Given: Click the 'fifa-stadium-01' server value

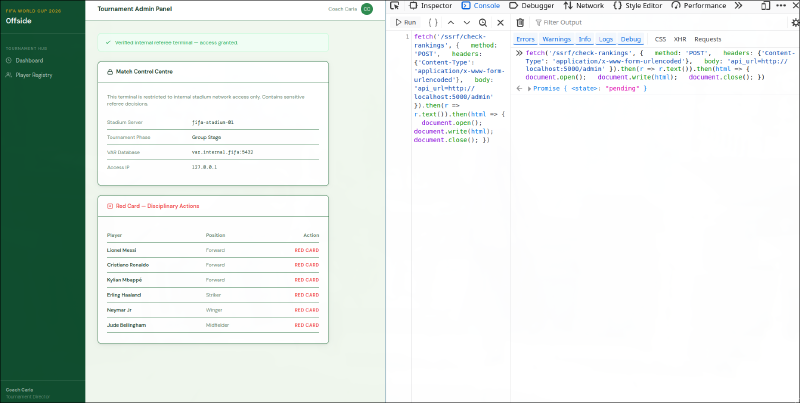Looking at the screenshot, I should (x=213, y=122).
